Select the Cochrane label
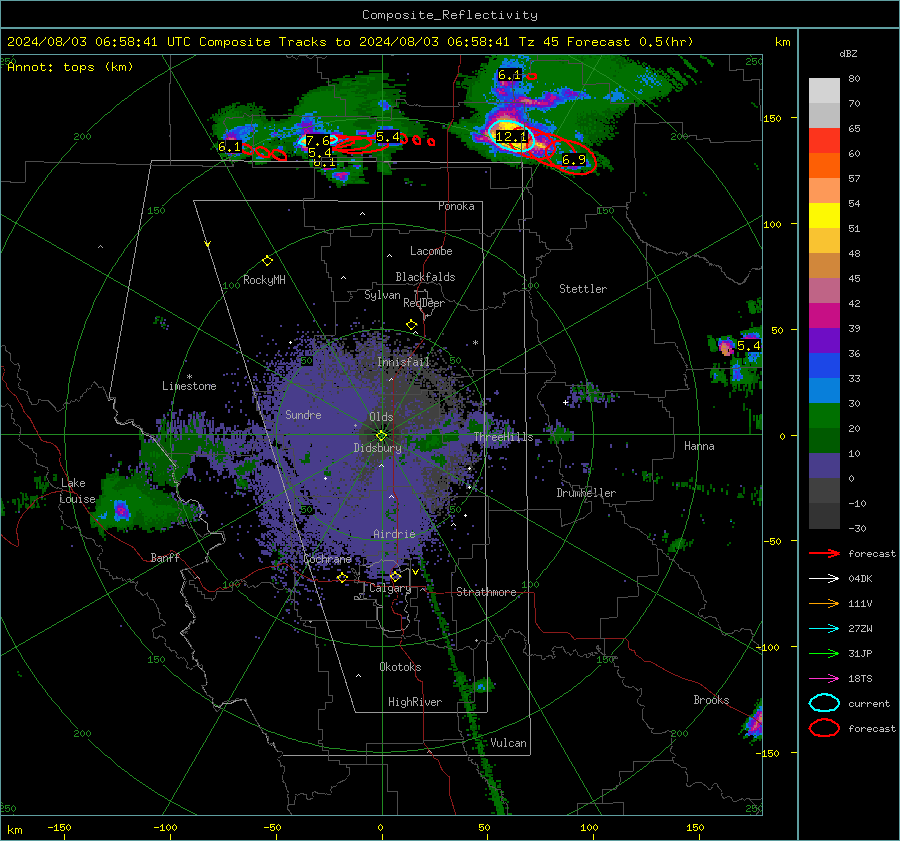The width and height of the screenshot is (900, 841). [x=327, y=559]
